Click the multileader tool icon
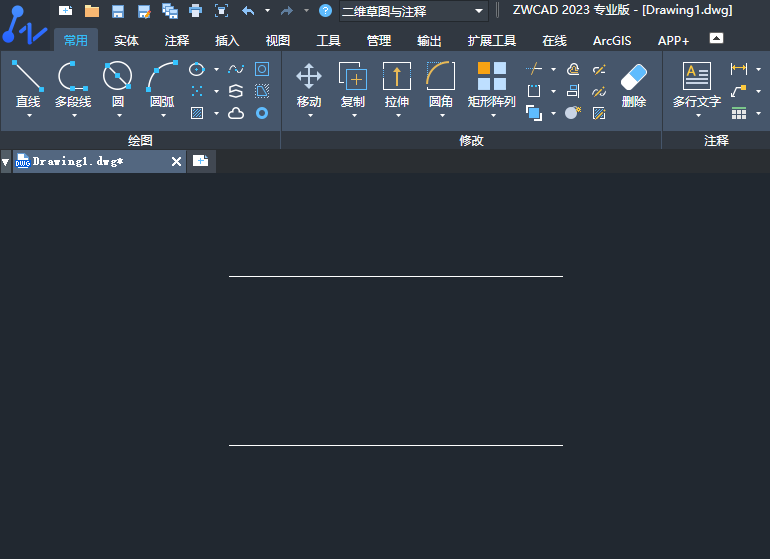Screen dimensions: 770x559 tap(739, 91)
